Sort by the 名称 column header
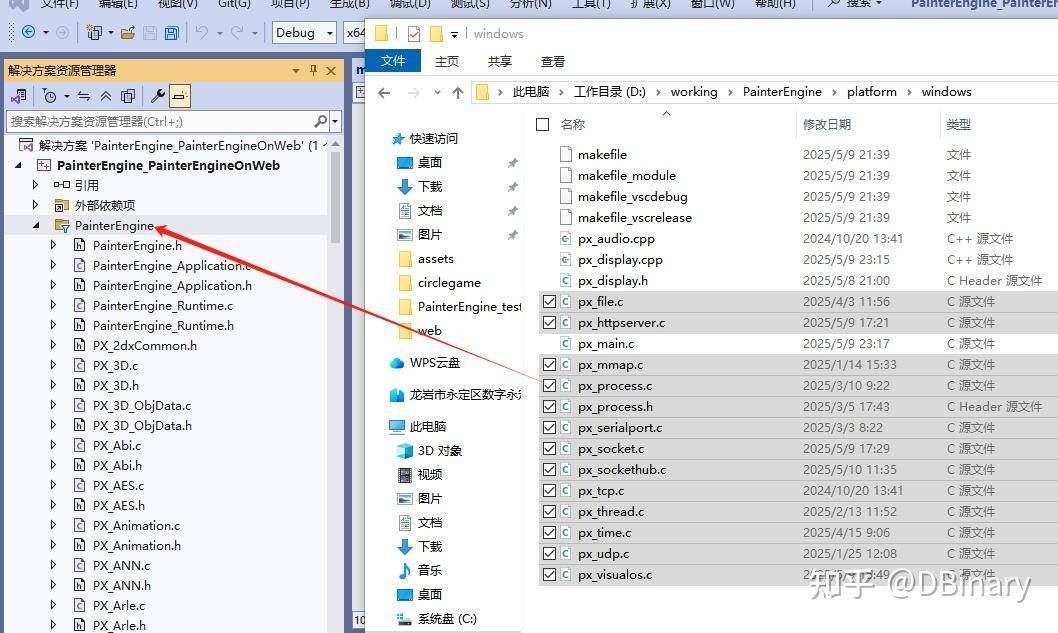This screenshot has width=1058, height=633. (x=573, y=124)
